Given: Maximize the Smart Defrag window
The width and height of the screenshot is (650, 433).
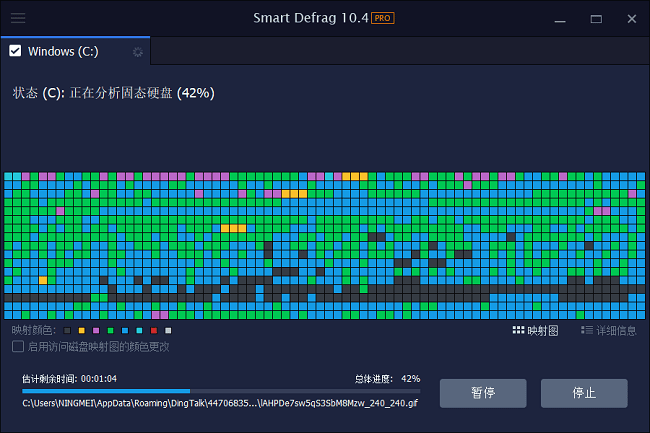Looking at the screenshot, I should (596, 19).
